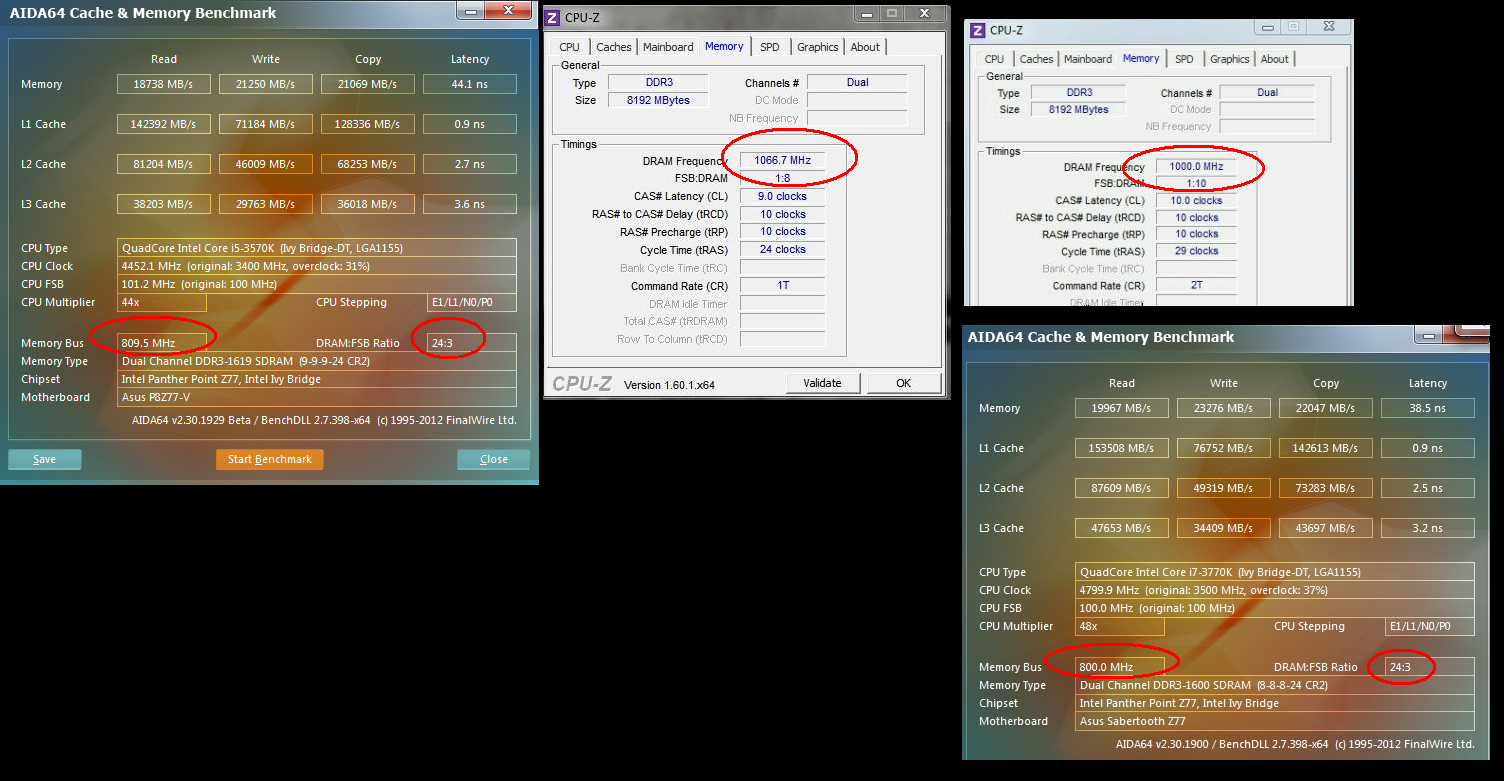Click the 29 clocks Cycle Time field

click(x=1197, y=251)
